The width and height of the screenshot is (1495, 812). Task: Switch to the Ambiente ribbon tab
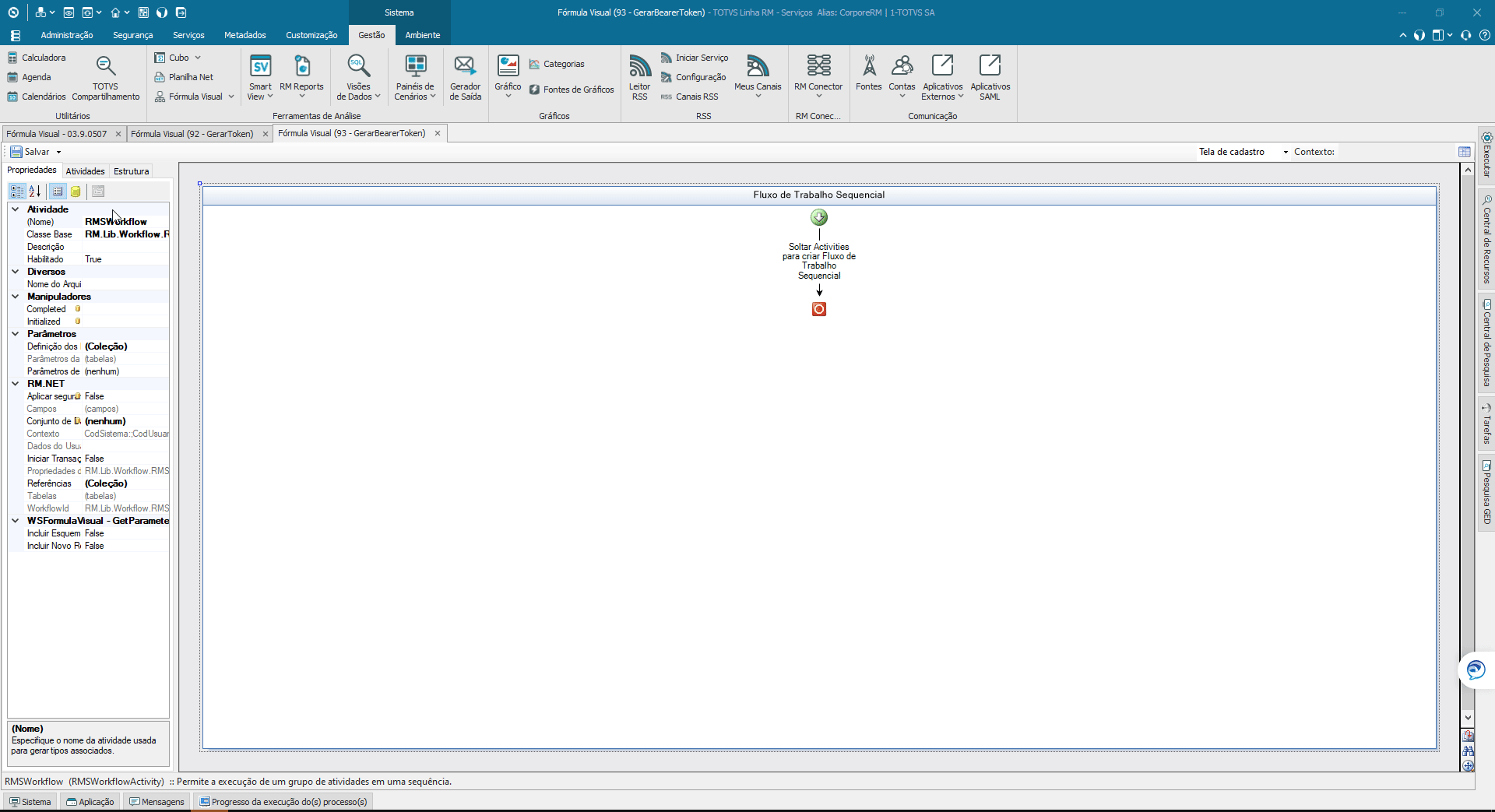(423, 35)
